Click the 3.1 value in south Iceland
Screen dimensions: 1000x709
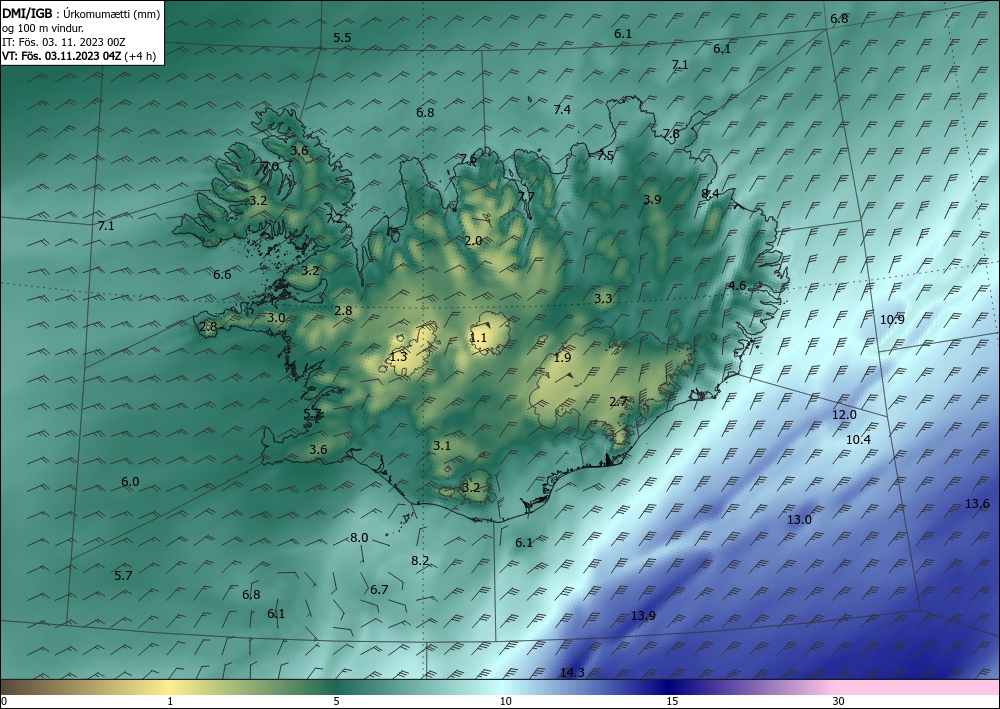[442, 446]
